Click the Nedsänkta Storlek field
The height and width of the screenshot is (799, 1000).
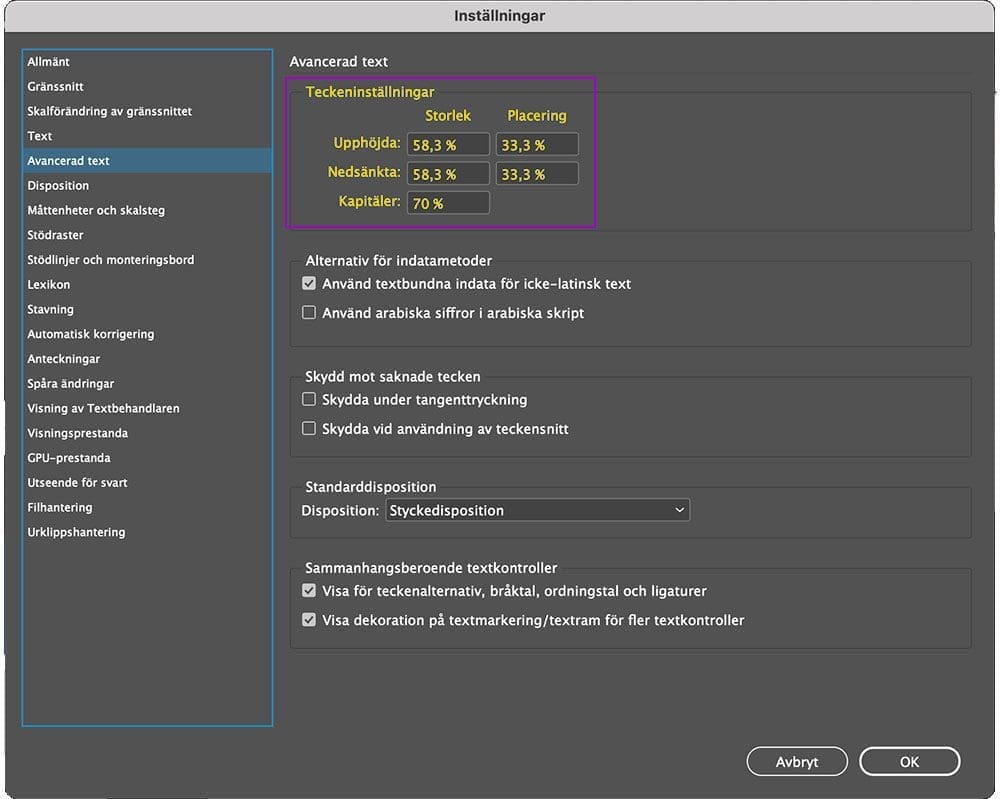[448, 173]
